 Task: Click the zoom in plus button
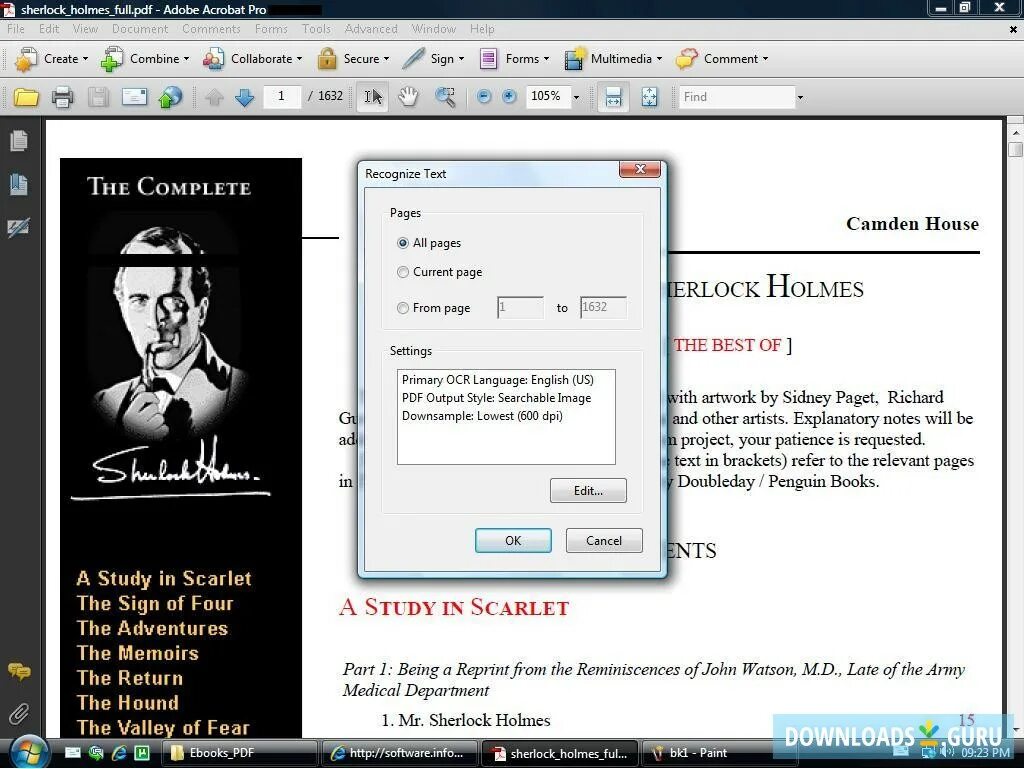509,97
